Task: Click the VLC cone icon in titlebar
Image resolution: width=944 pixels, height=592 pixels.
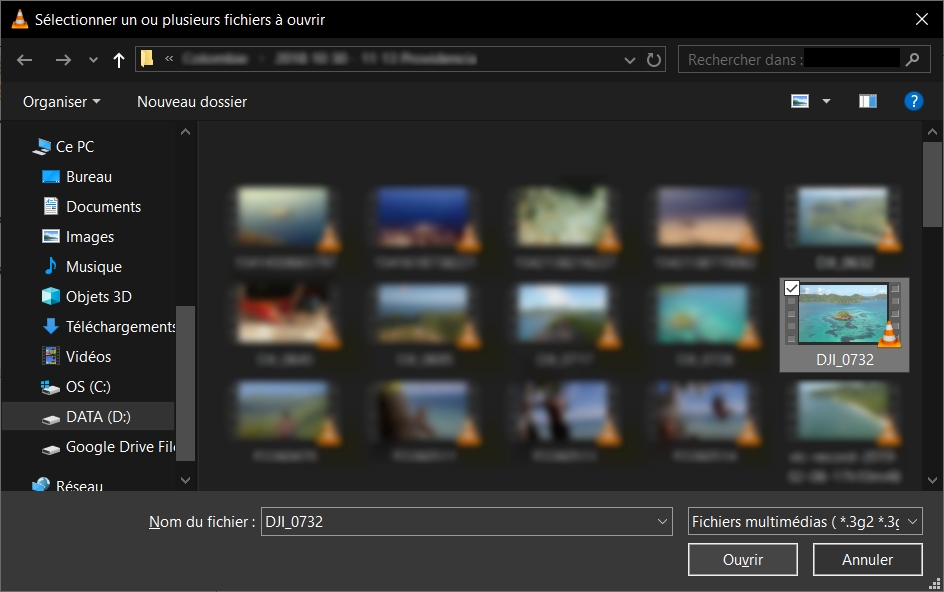Action: click(x=20, y=19)
